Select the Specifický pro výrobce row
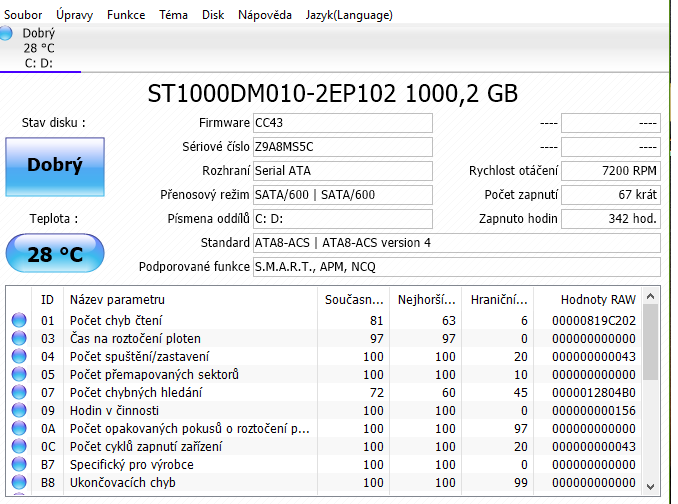678x504 pixels. click(324, 465)
